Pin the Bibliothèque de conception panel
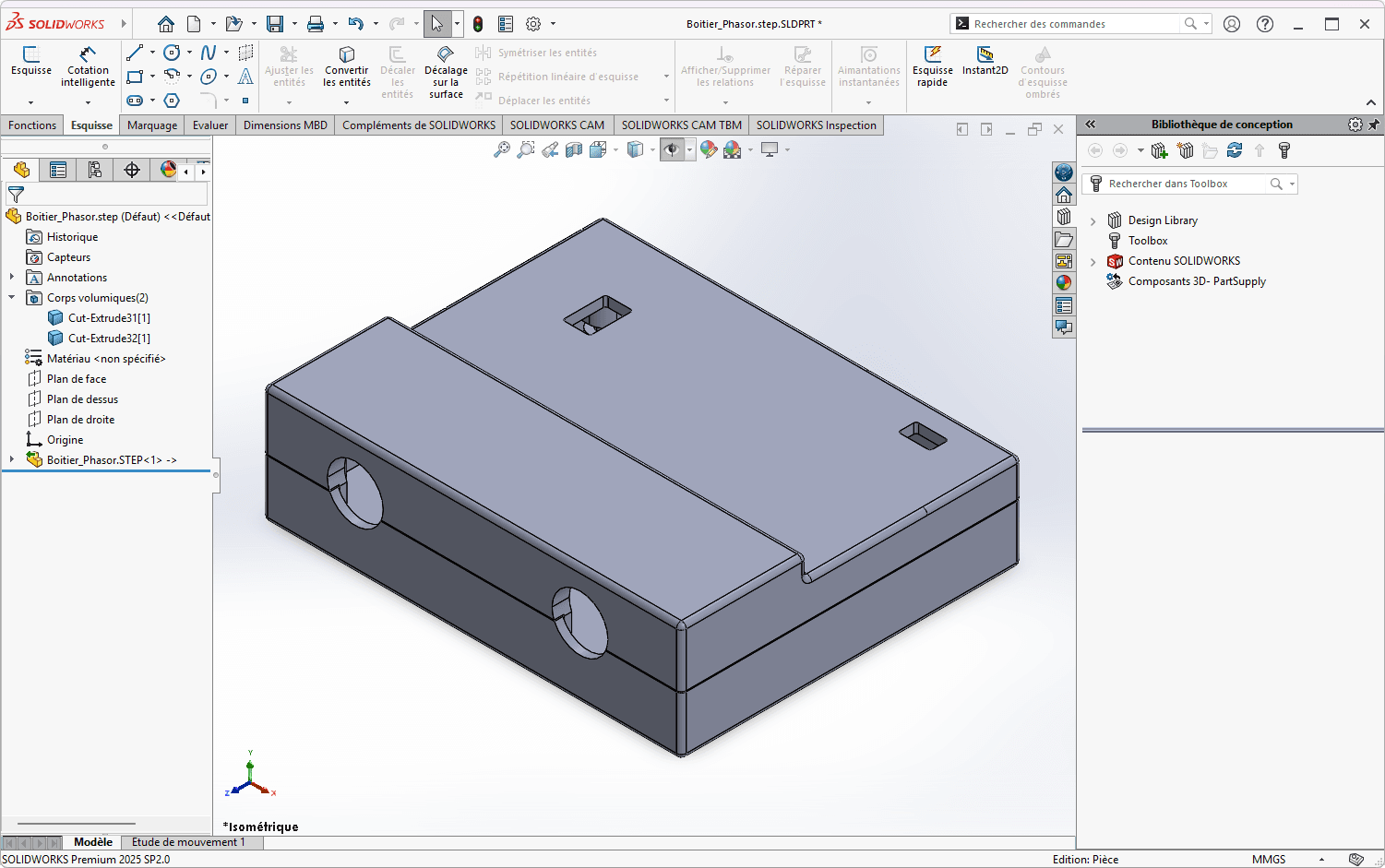Viewport: 1385px width, 868px height. pos(1374,124)
